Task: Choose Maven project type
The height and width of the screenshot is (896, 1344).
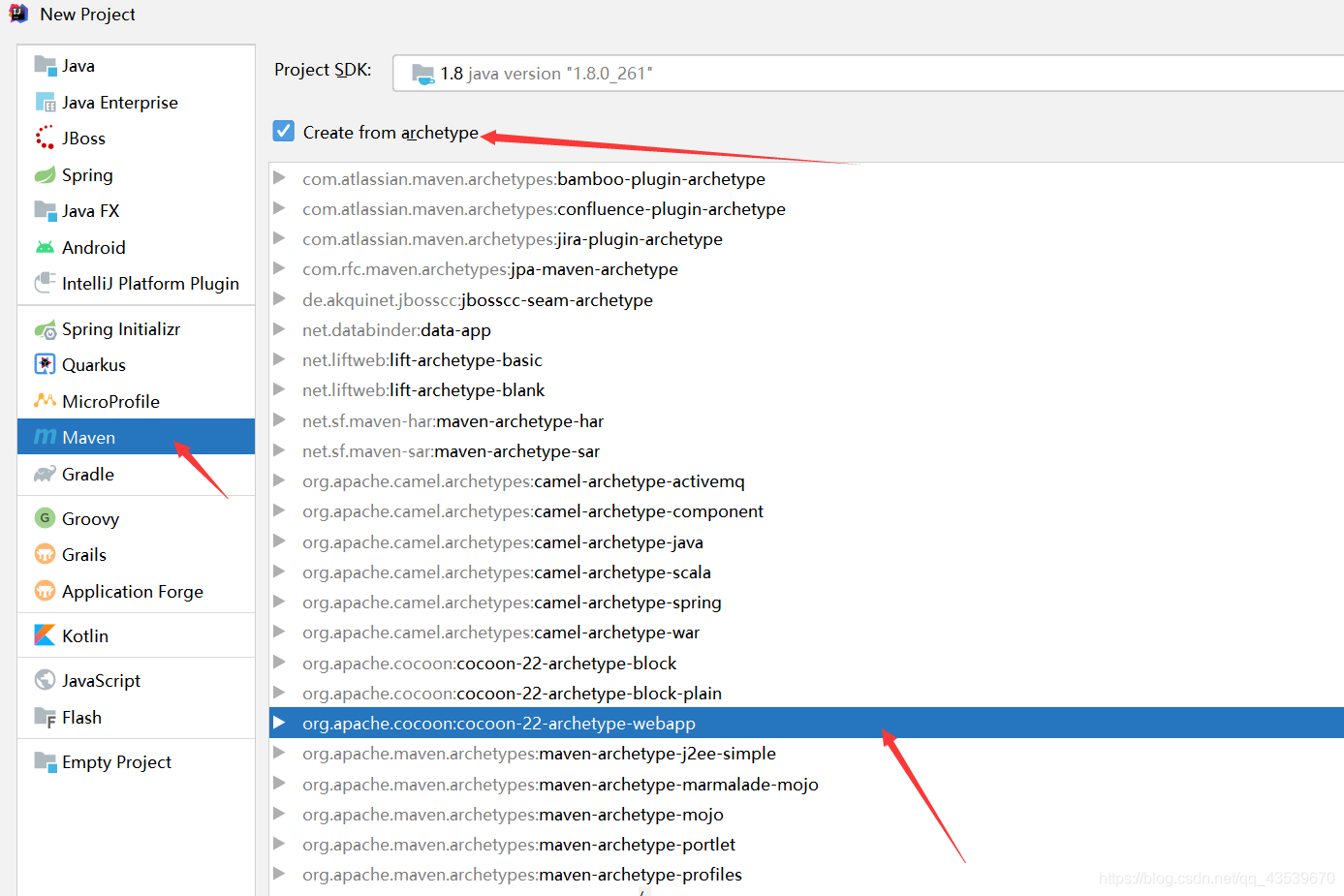Action: click(x=136, y=438)
